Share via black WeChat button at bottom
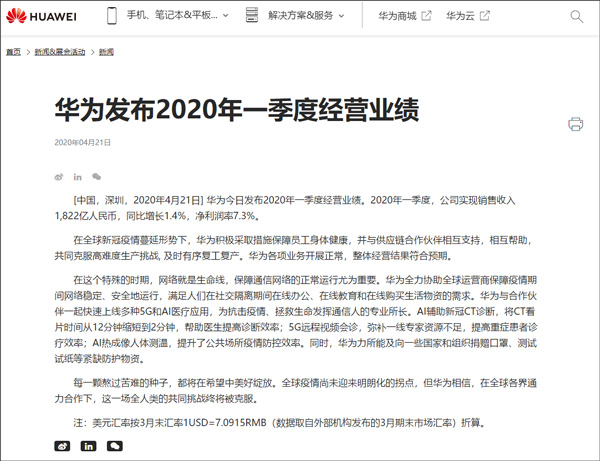Screen dimensions: 600x461 pos(115,446)
